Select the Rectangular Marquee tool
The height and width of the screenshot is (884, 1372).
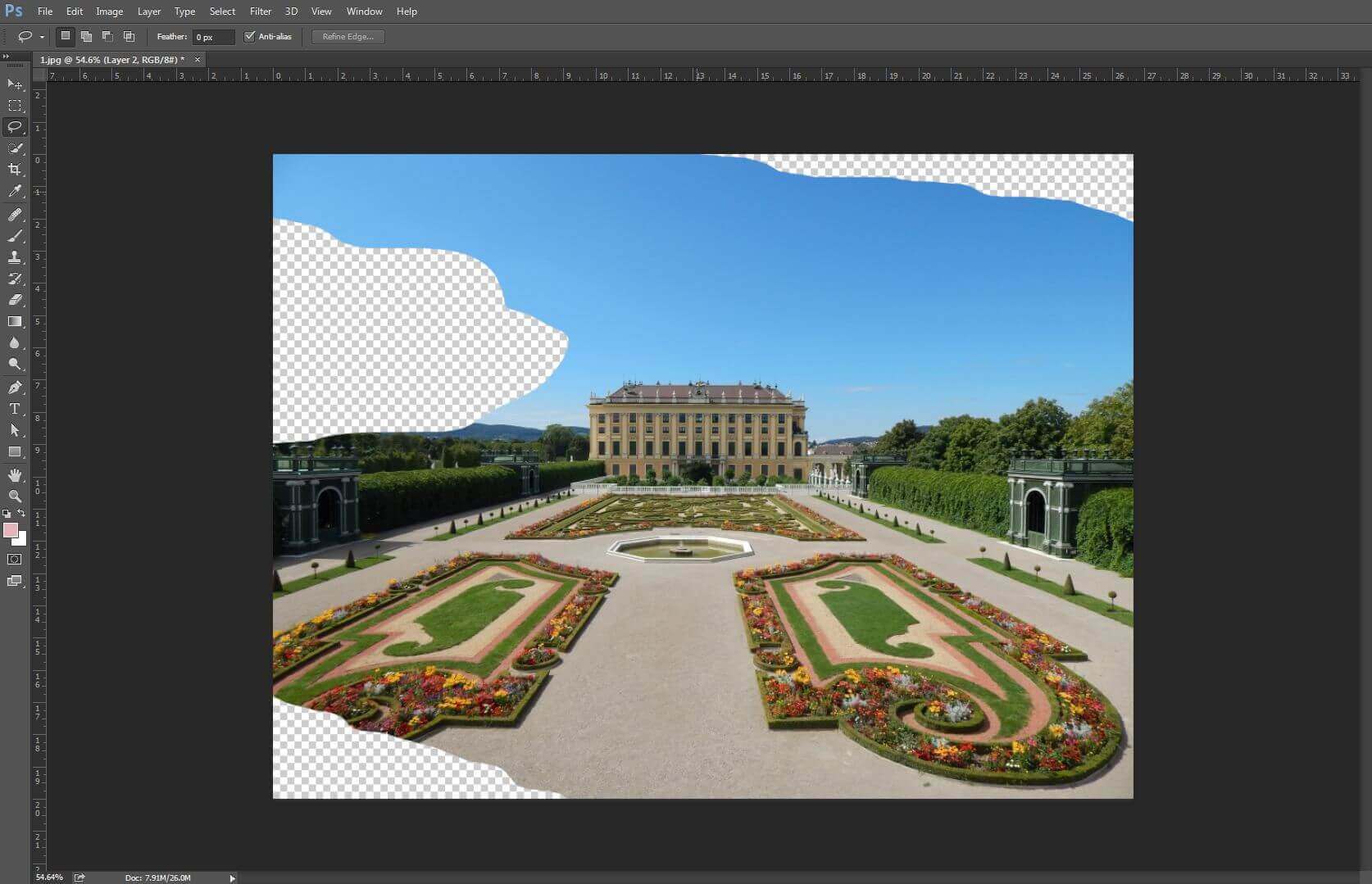15,106
